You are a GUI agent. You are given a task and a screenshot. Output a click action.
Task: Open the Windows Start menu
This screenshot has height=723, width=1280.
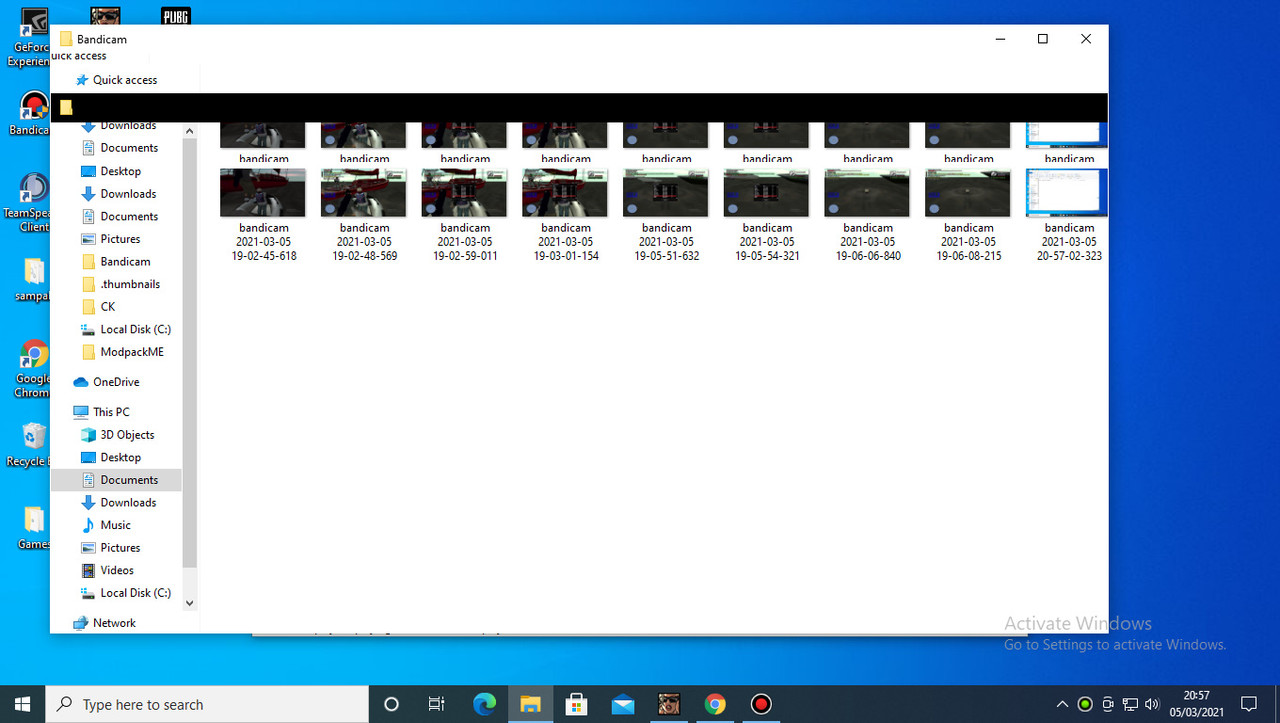[22, 704]
